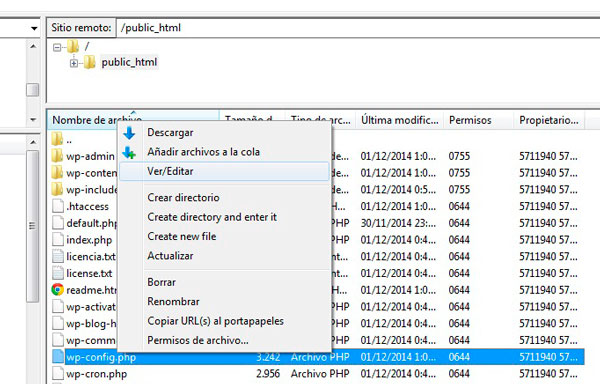This screenshot has width=600, height=384.
Task: Click the lower left pane scrollbar thumb
Action: tap(33, 226)
